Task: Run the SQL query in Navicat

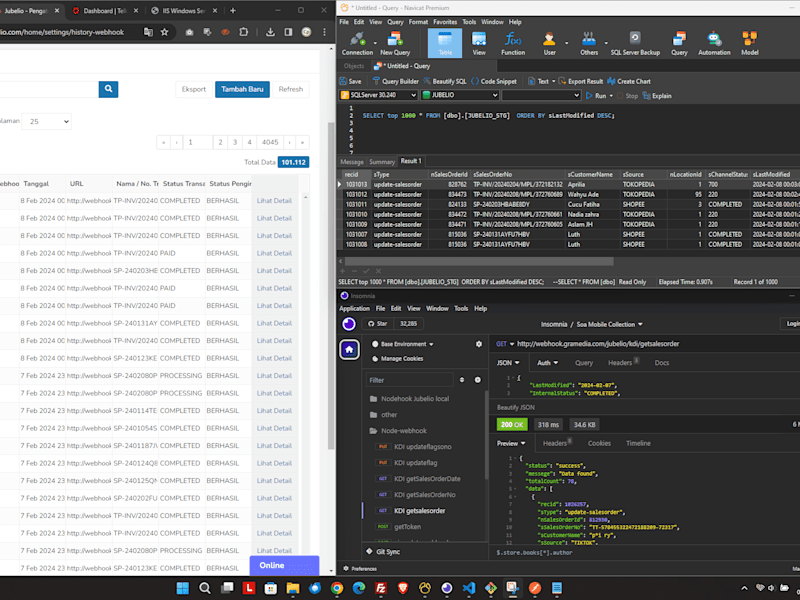Action: click(x=596, y=95)
